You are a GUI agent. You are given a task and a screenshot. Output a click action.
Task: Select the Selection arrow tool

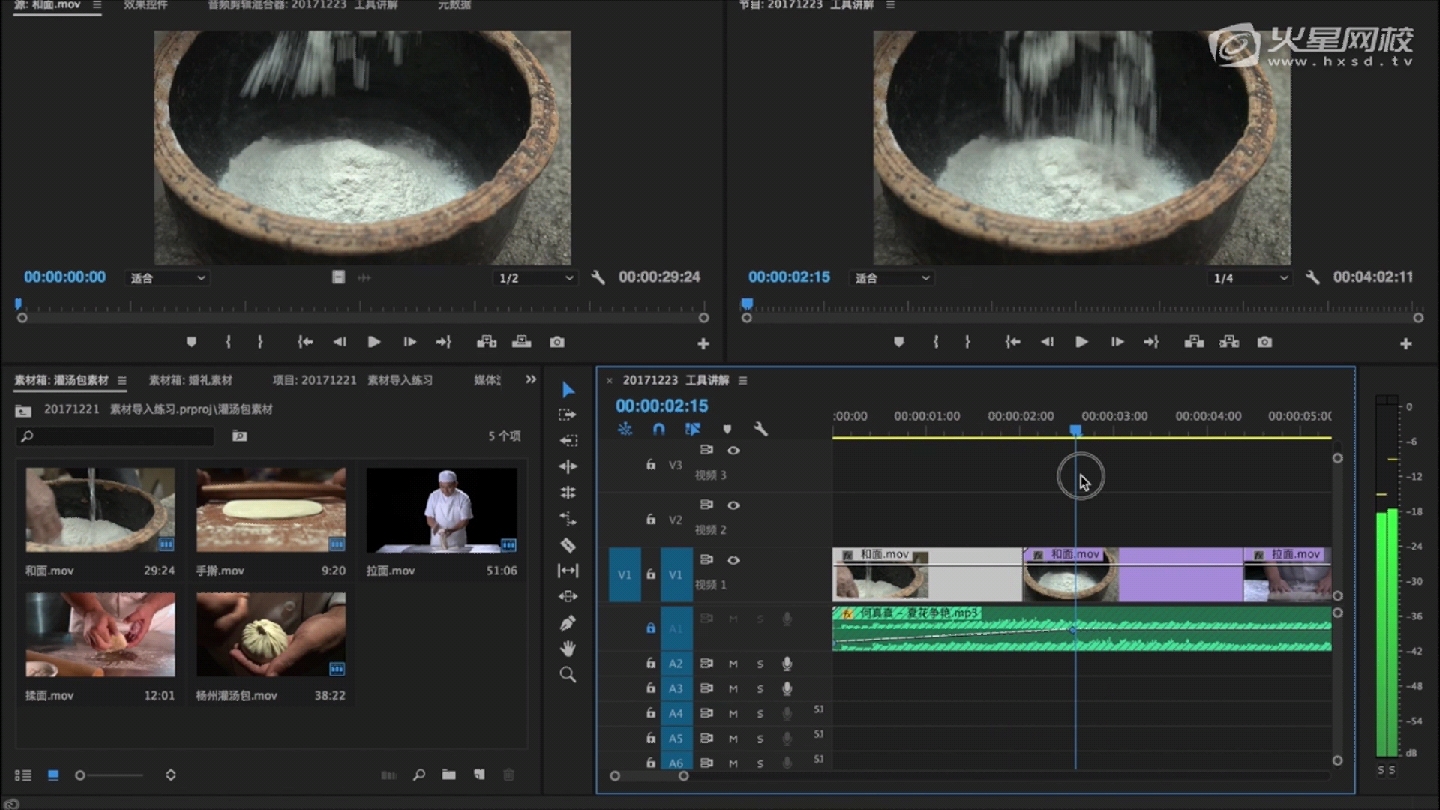tap(568, 389)
